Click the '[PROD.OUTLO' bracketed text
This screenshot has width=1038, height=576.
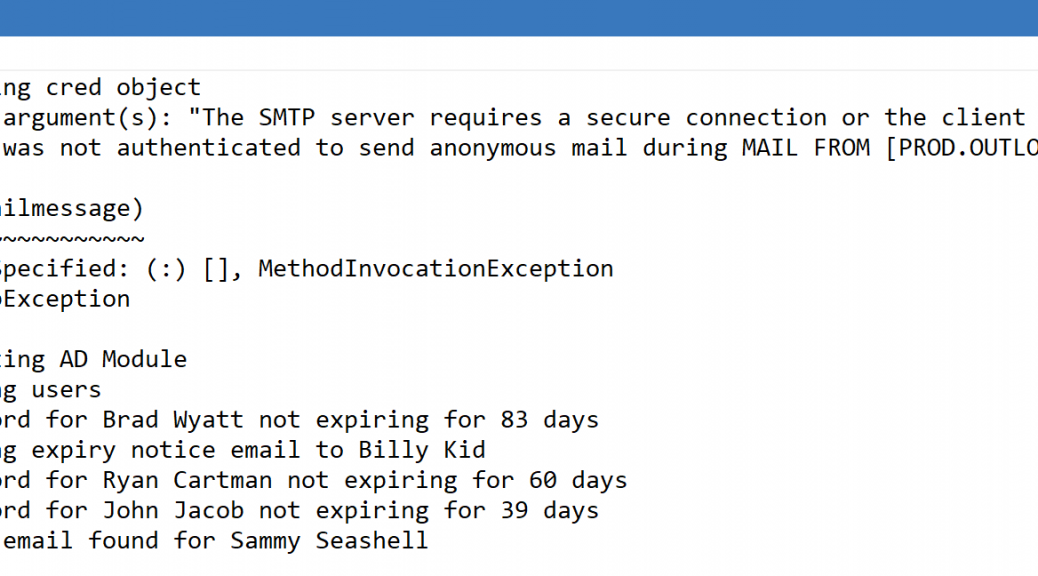[x=962, y=148]
